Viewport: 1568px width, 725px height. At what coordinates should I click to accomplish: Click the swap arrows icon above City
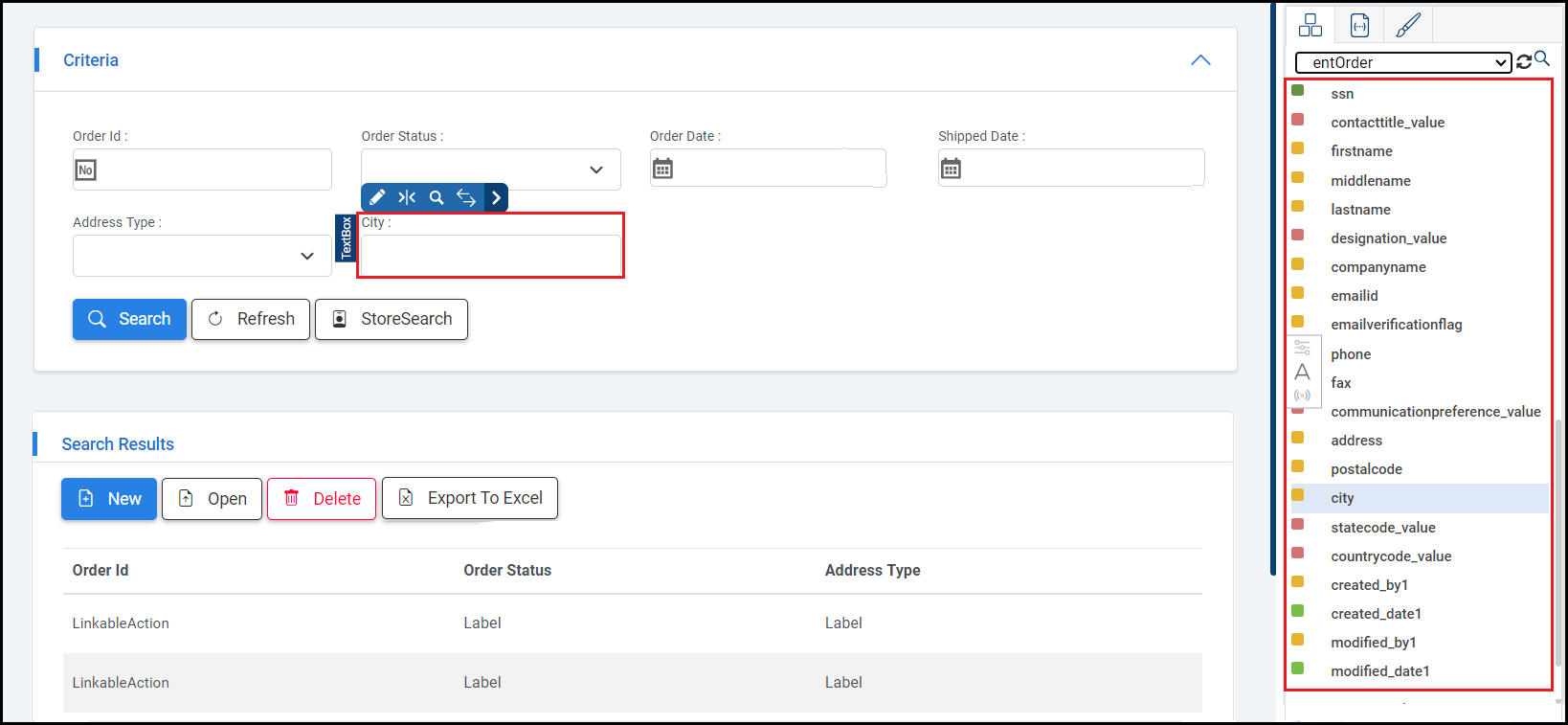tap(466, 197)
